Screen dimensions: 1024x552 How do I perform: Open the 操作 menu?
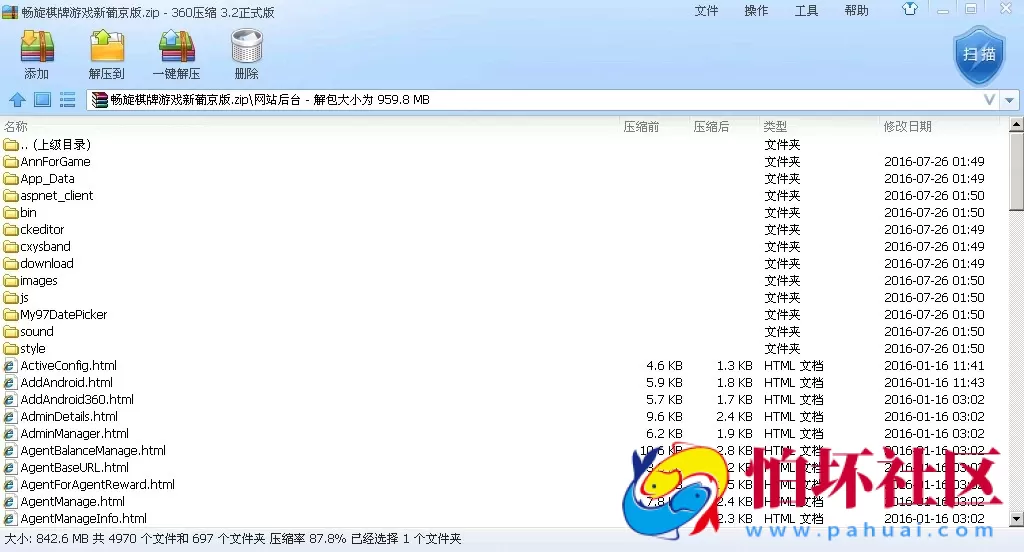coord(756,10)
